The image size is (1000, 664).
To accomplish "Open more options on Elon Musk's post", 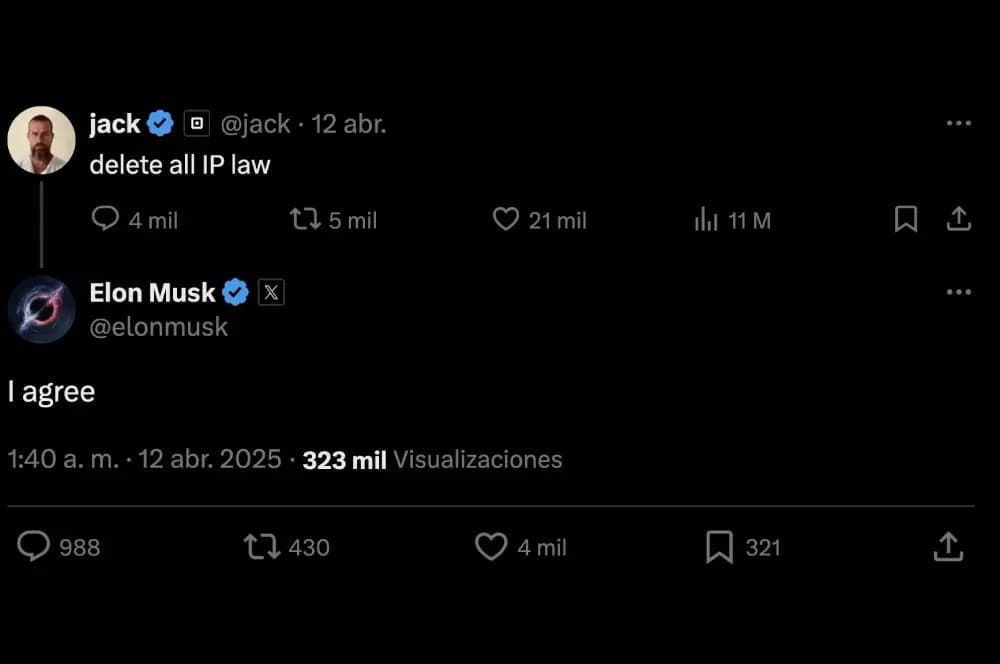I will 958,292.
